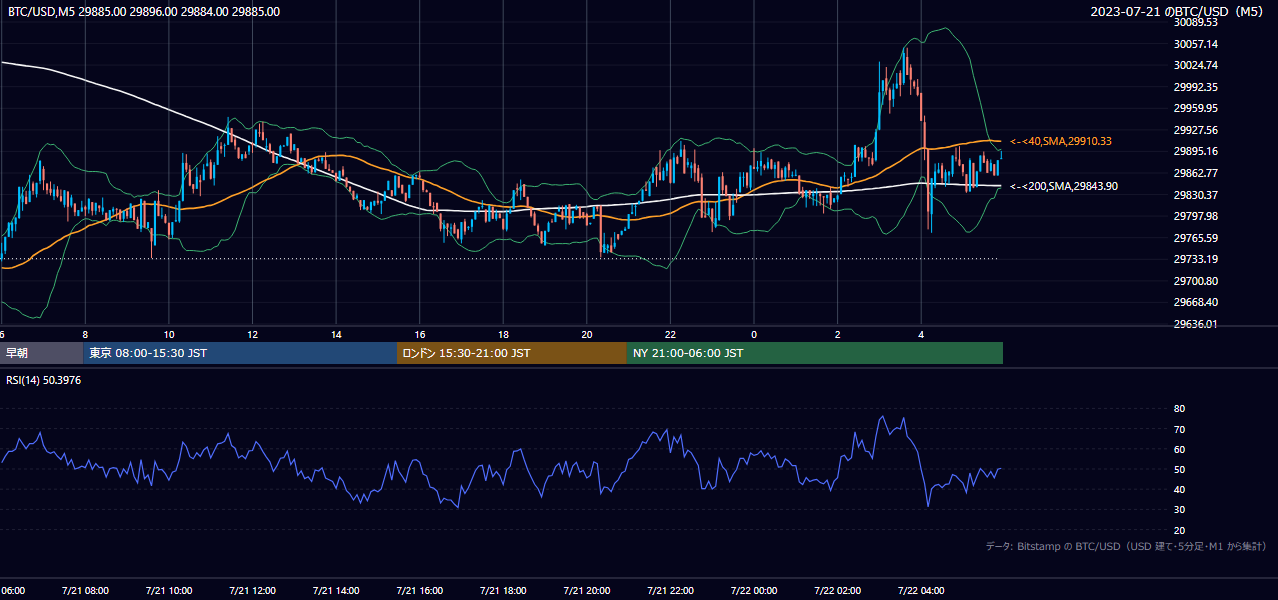Click the 29636.01 price axis label
Screen dimensions: 1278x600
pyautogui.click(x=1196, y=324)
